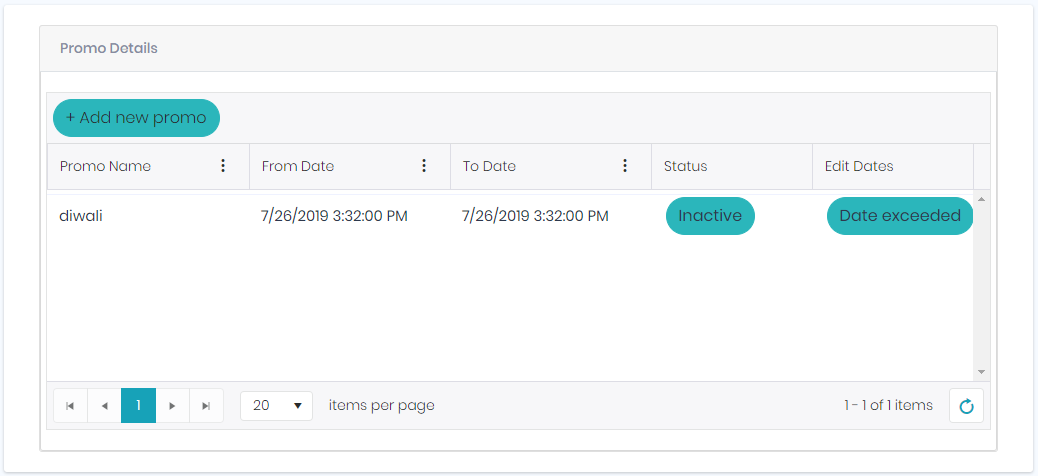Sort by To Date column header
This screenshot has width=1044, height=476.
click(489, 166)
